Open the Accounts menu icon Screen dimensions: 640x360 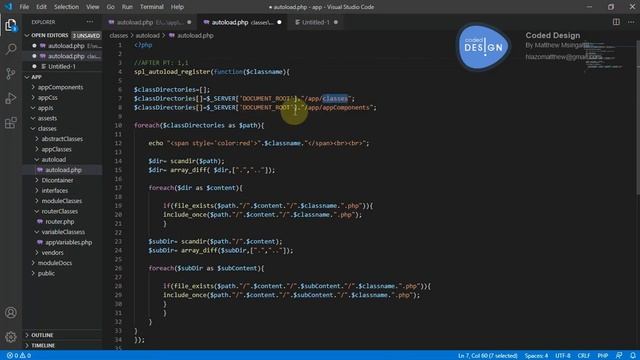[x=11, y=313]
